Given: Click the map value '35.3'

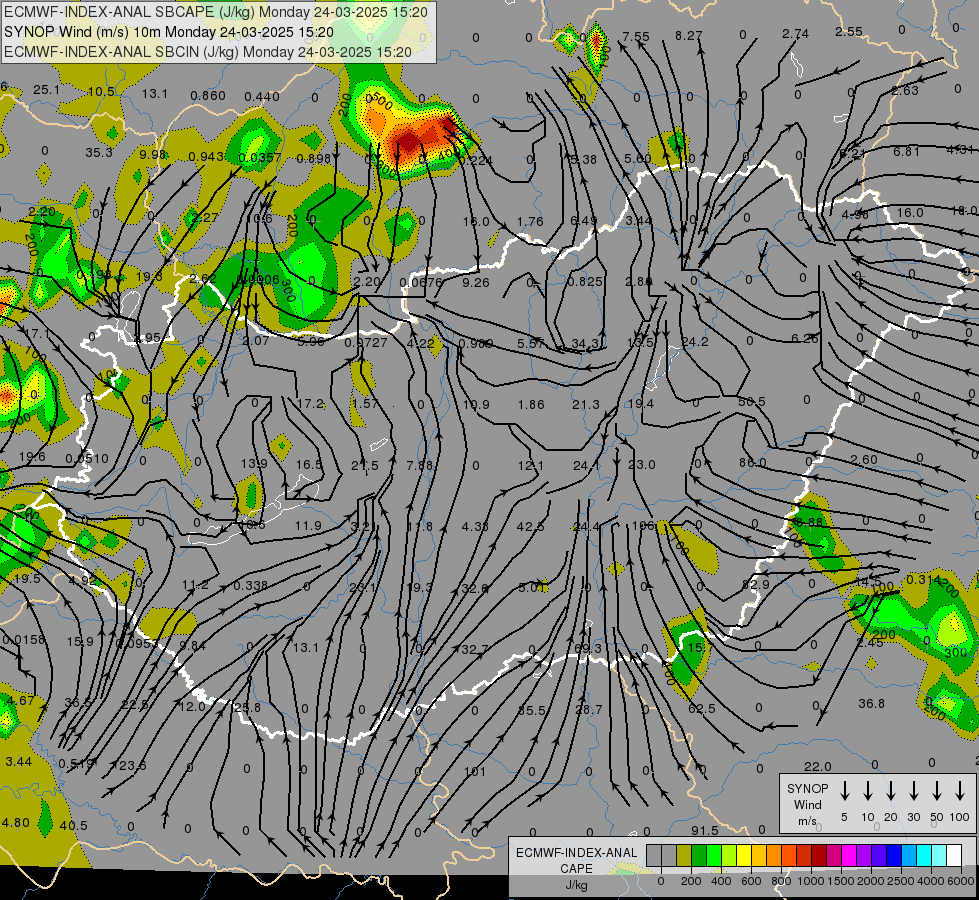Looking at the screenshot, I should [x=99, y=152].
